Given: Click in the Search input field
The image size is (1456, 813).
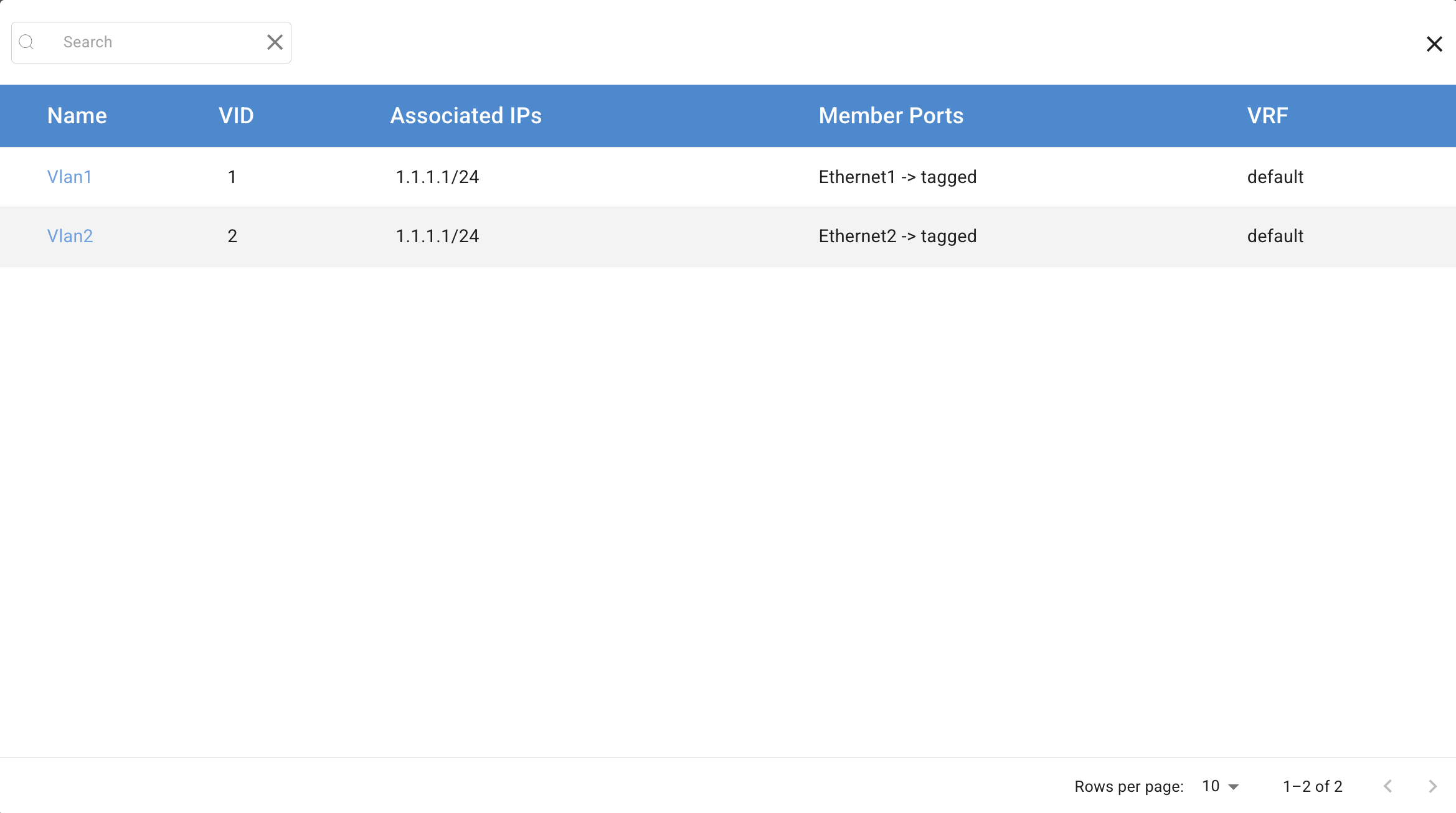Looking at the screenshot, I should (x=156, y=42).
